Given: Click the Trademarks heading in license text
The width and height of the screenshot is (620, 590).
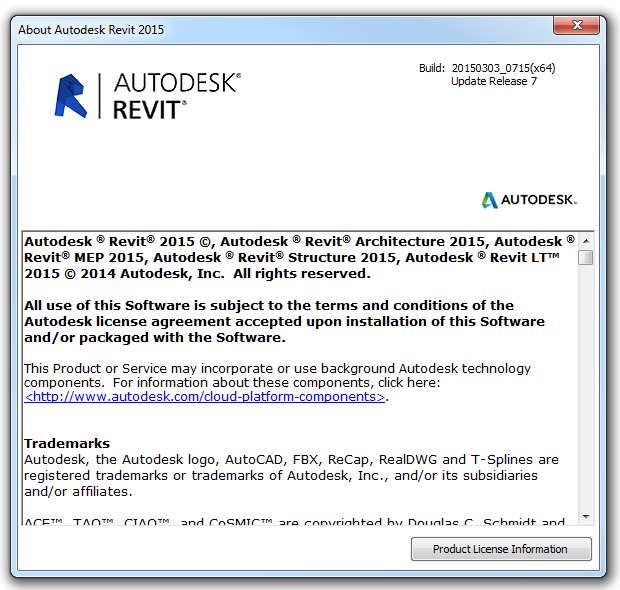Looking at the screenshot, I should pos(67,443).
